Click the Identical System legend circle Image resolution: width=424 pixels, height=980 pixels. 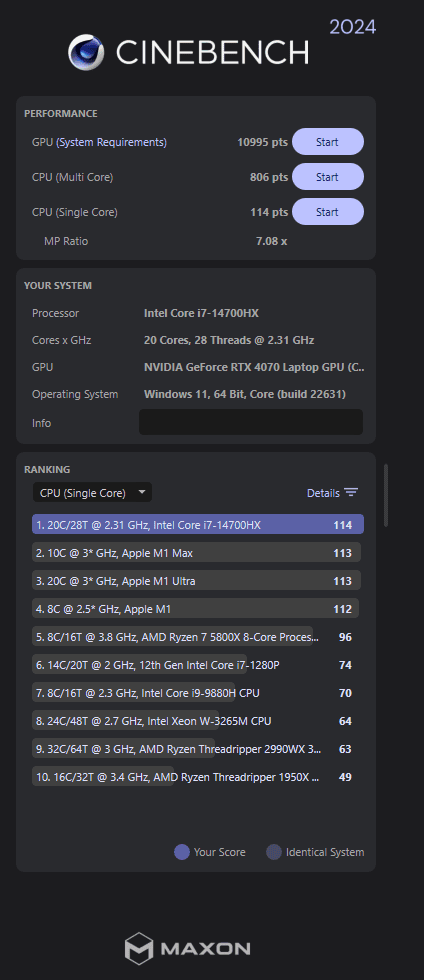click(x=274, y=852)
